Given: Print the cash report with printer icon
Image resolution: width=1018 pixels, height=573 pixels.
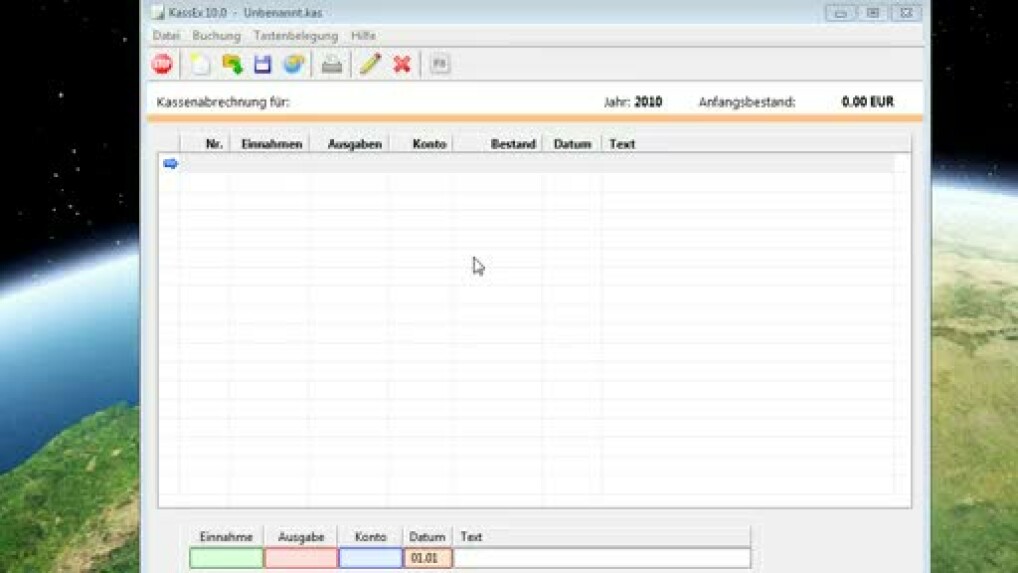Looking at the screenshot, I should (x=332, y=64).
